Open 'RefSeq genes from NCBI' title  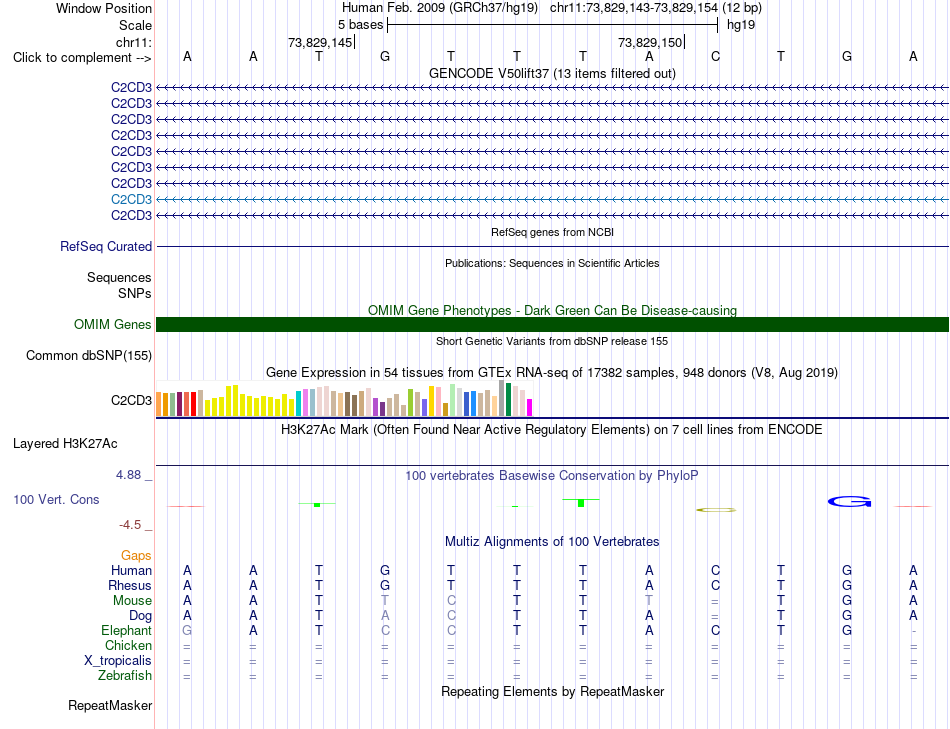(x=552, y=232)
